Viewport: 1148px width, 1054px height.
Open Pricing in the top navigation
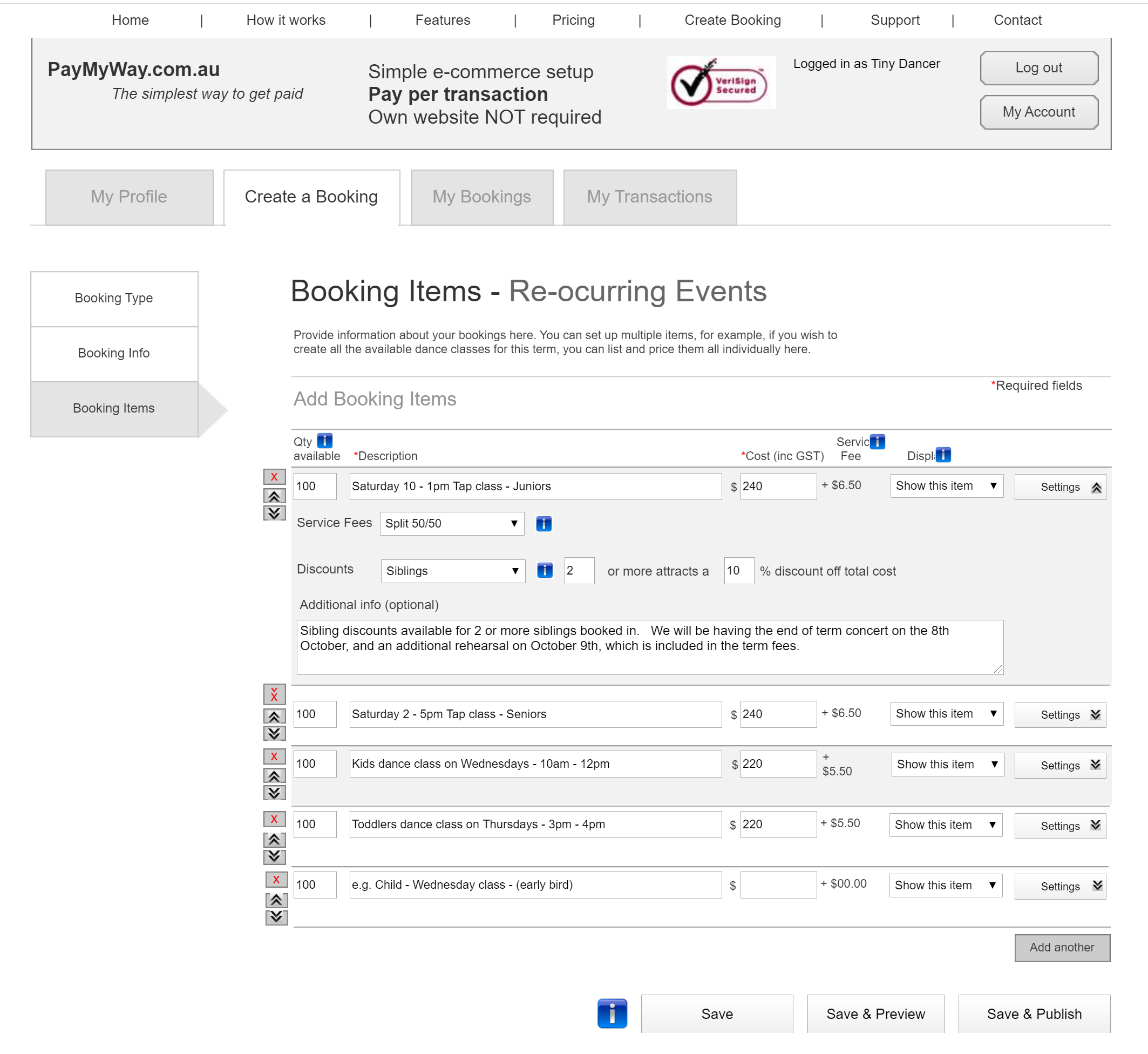point(573,20)
